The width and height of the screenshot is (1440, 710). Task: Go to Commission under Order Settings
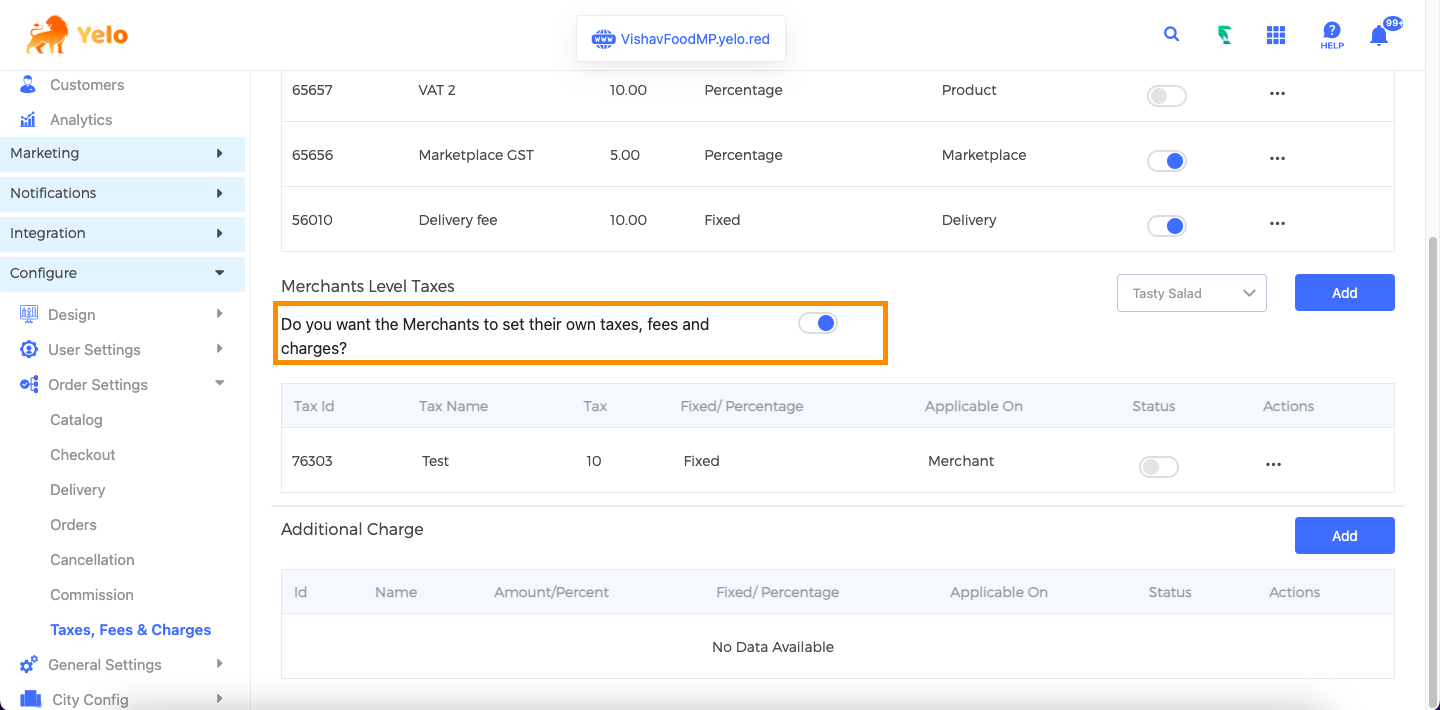[x=92, y=595]
